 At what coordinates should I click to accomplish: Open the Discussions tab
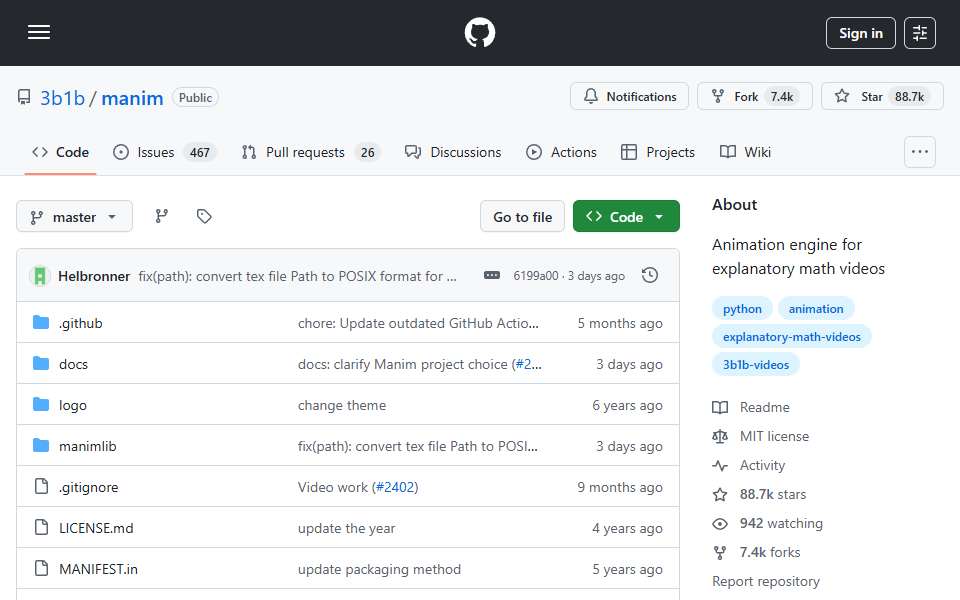click(x=453, y=152)
